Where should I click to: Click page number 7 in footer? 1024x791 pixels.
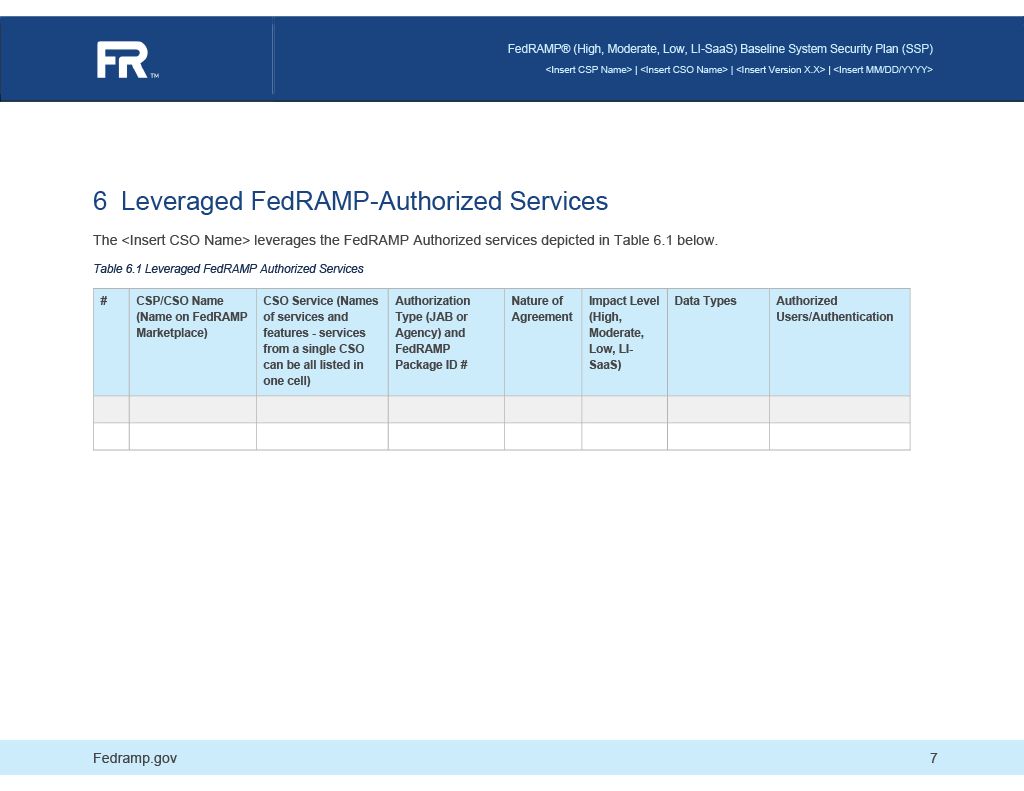(x=932, y=758)
